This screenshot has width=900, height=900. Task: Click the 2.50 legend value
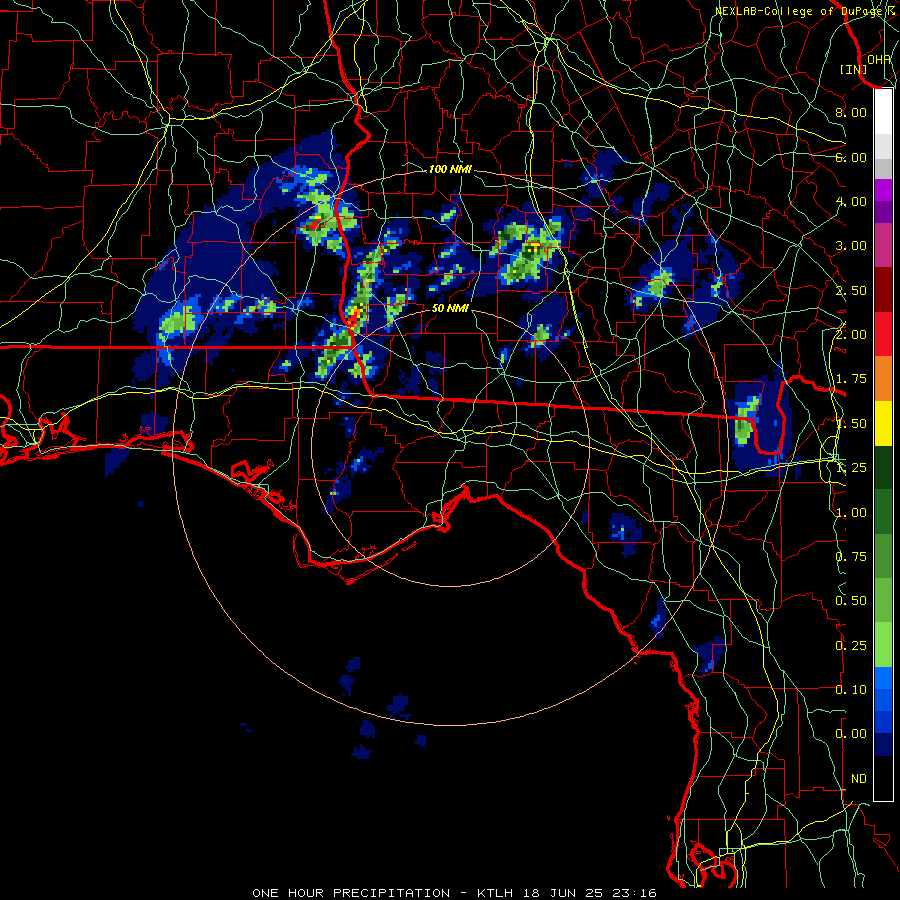[851, 290]
